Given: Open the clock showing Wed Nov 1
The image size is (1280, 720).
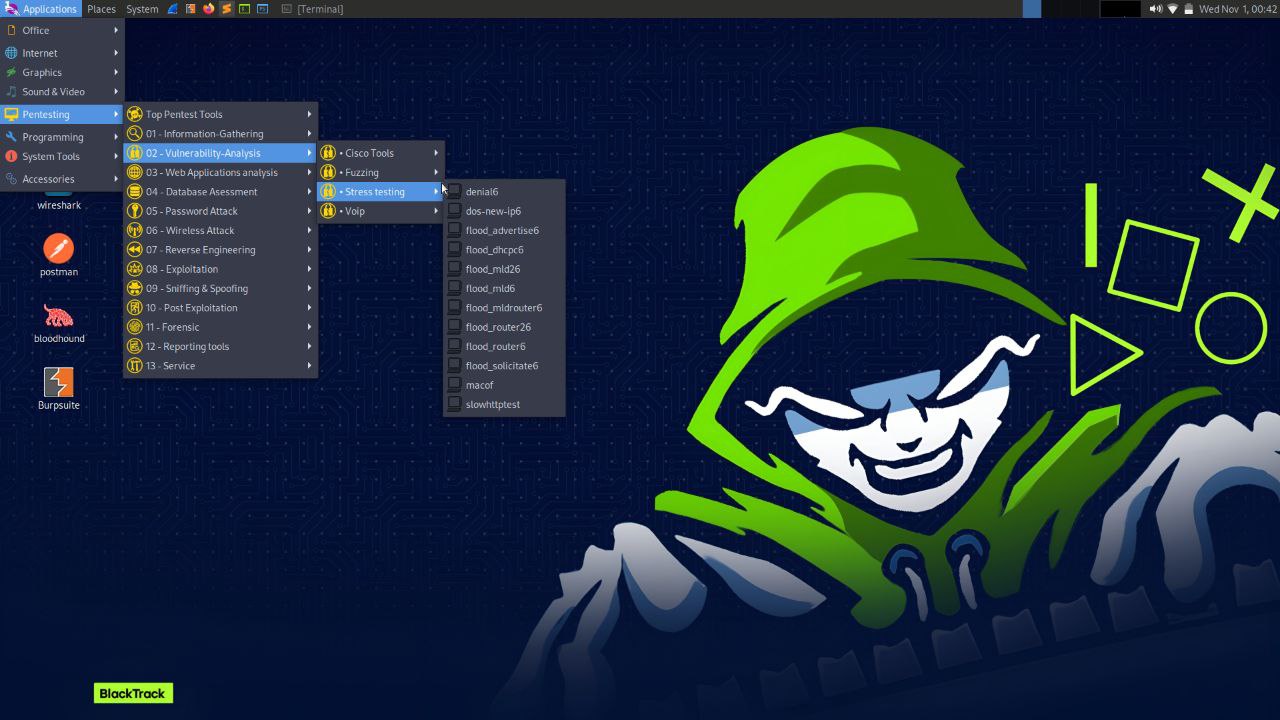Looking at the screenshot, I should [x=1237, y=9].
